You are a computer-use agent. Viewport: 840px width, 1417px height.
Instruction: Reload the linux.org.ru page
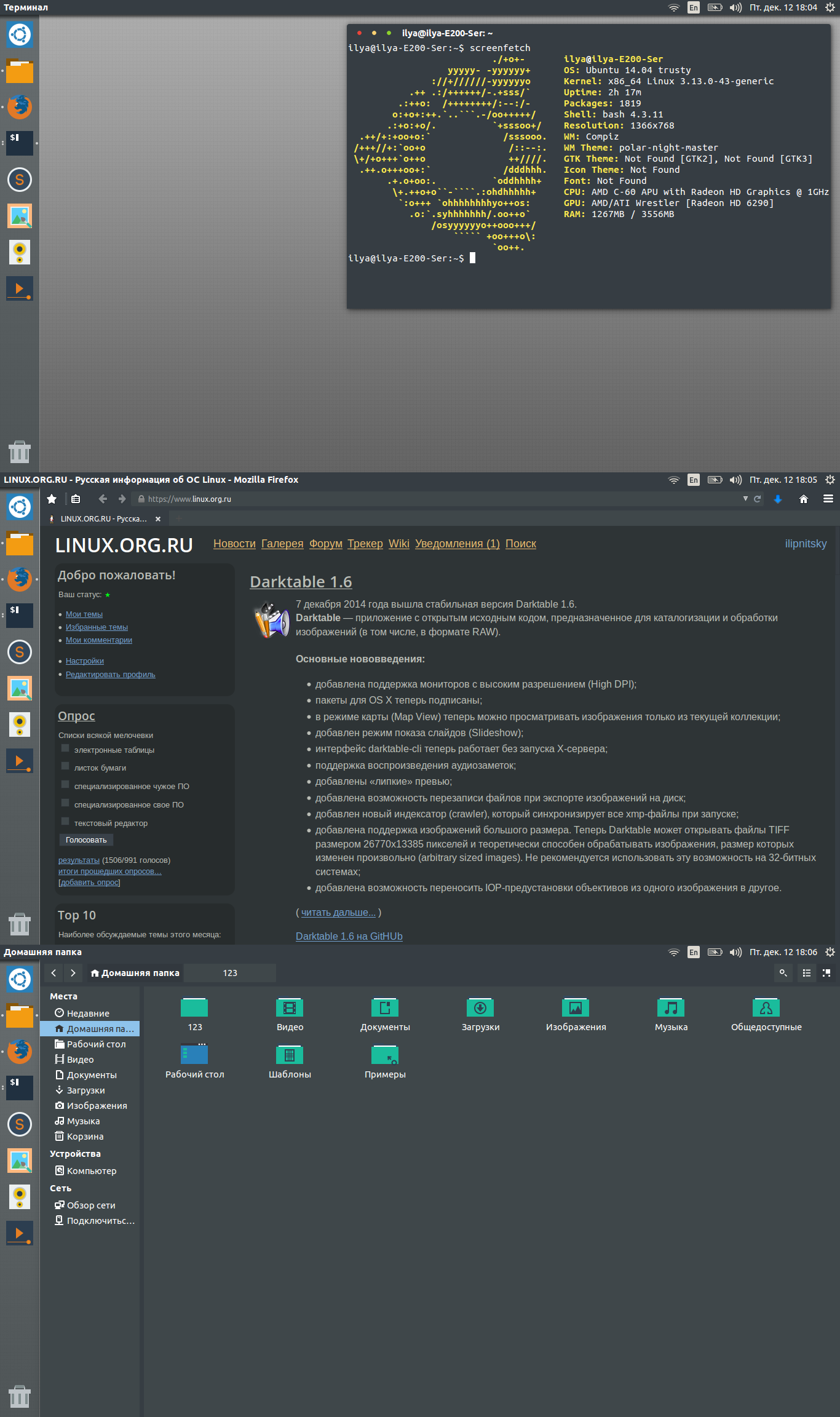(x=758, y=499)
